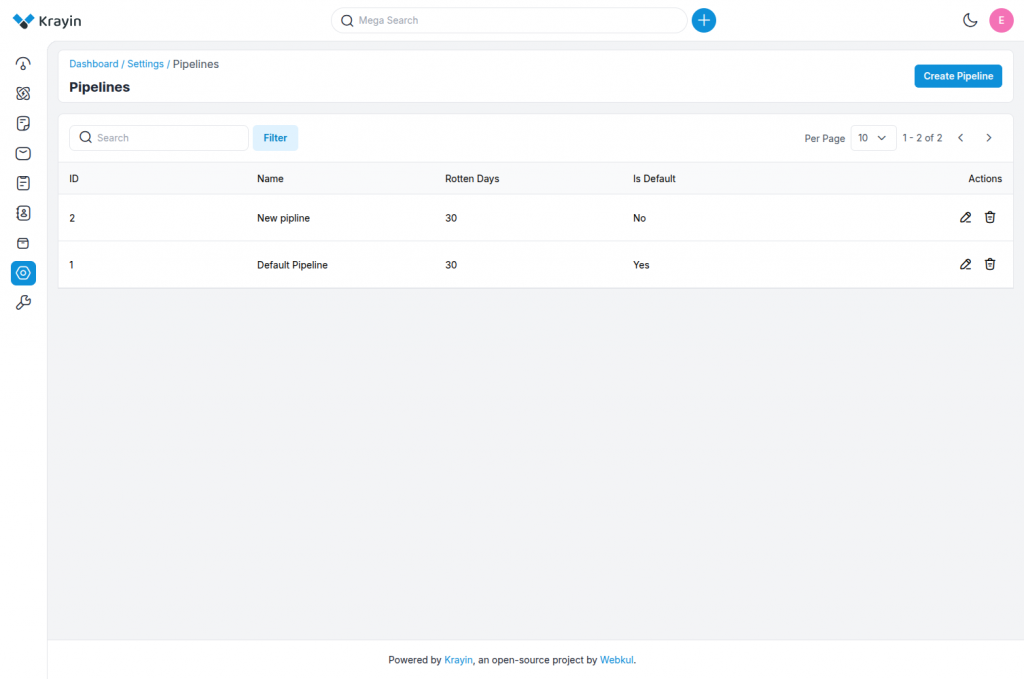Click ID cell 1
Screen dimensions: 1024x679
coord(71,265)
